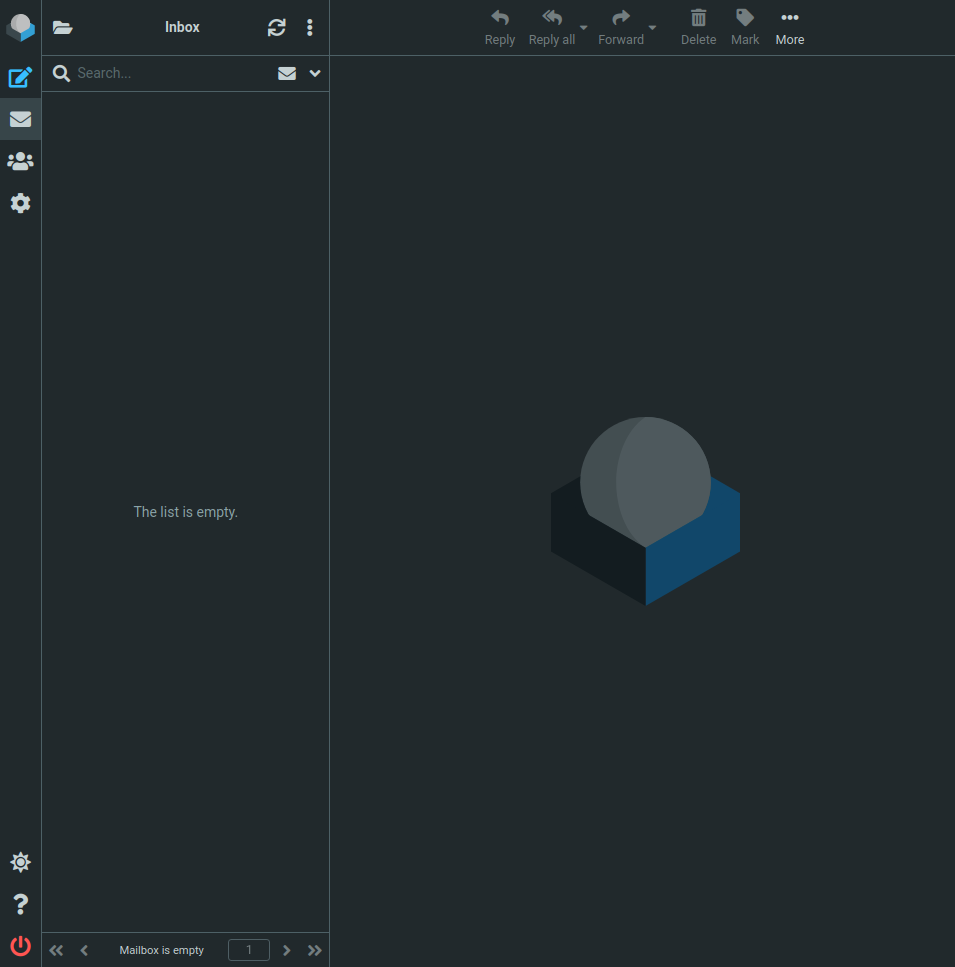Screen dimensions: 955x967
Task: Open the list options three-dot menu
Action: pos(309,28)
